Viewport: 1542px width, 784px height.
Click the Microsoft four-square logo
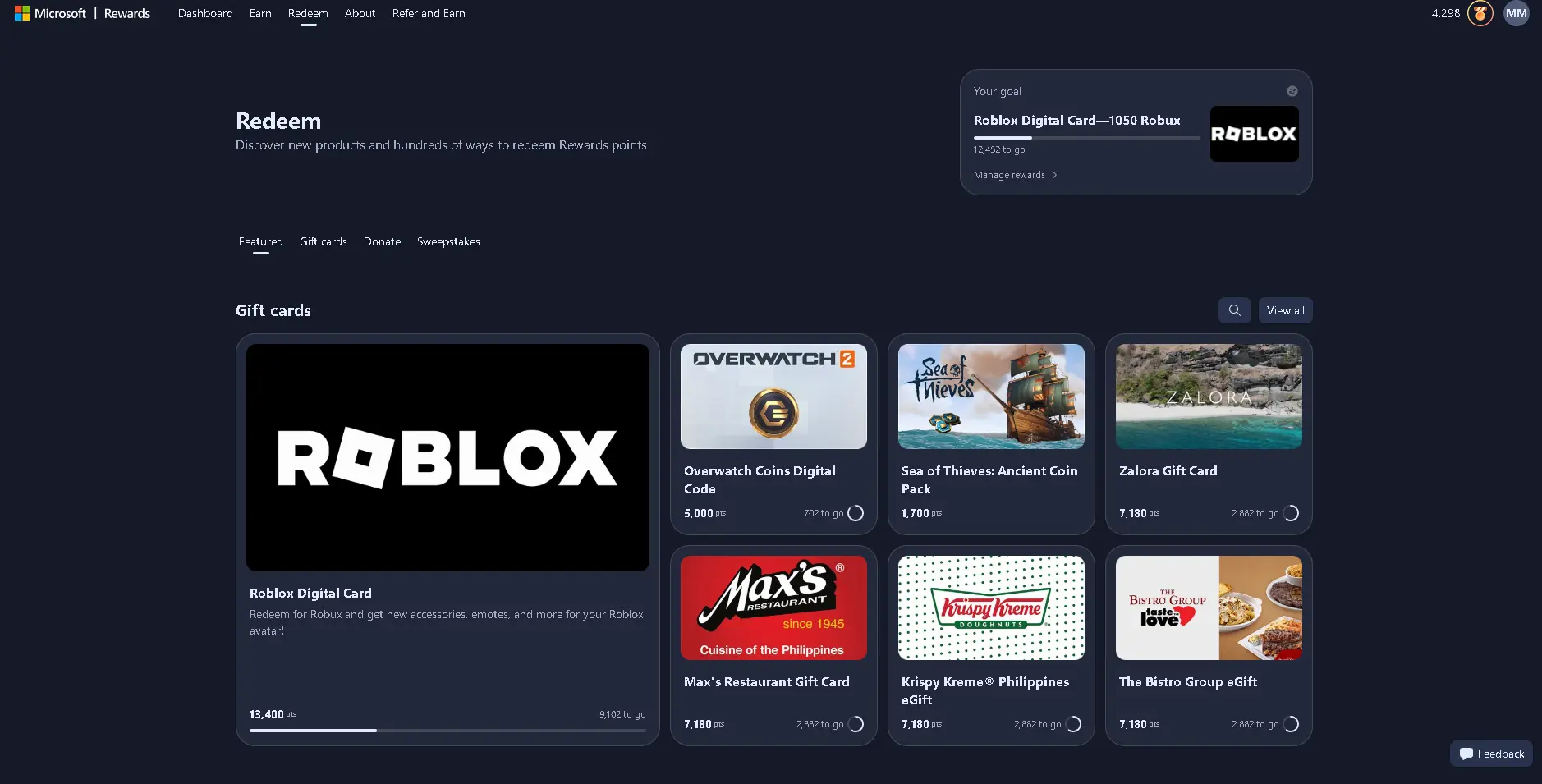point(22,13)
